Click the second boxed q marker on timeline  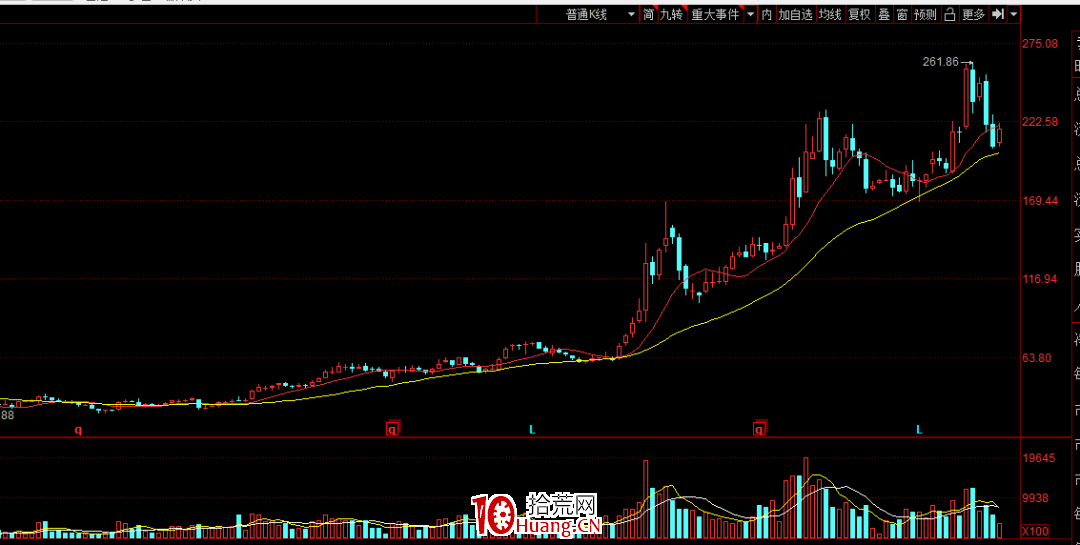(393, 430)
